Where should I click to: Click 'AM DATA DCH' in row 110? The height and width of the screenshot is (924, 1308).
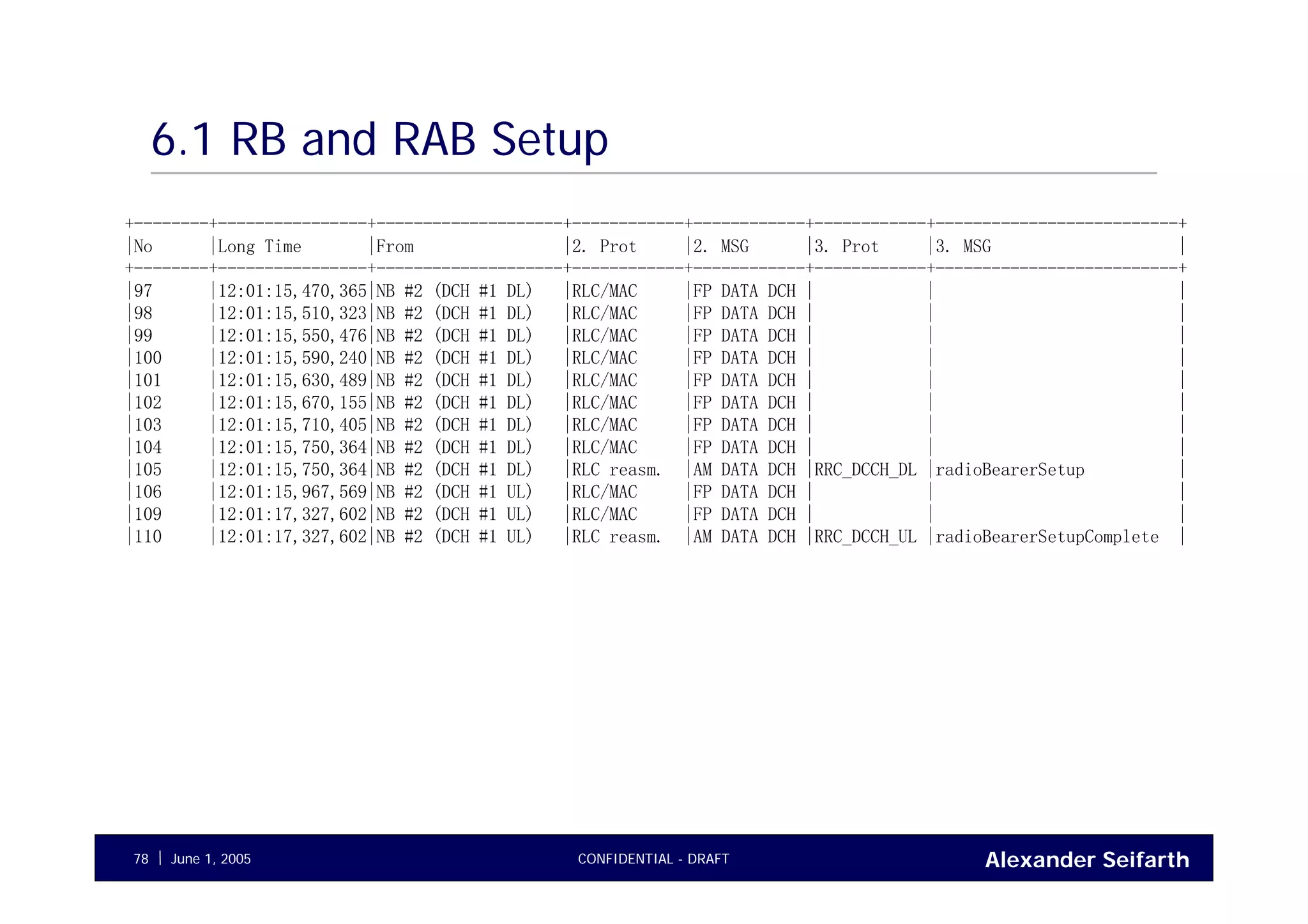(x=745, y=537)
